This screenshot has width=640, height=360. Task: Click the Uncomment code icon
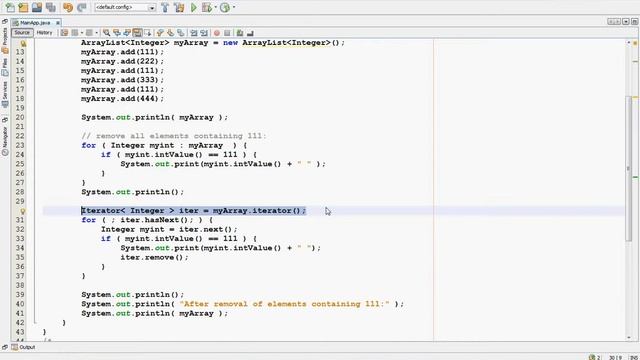pos(250,33)
